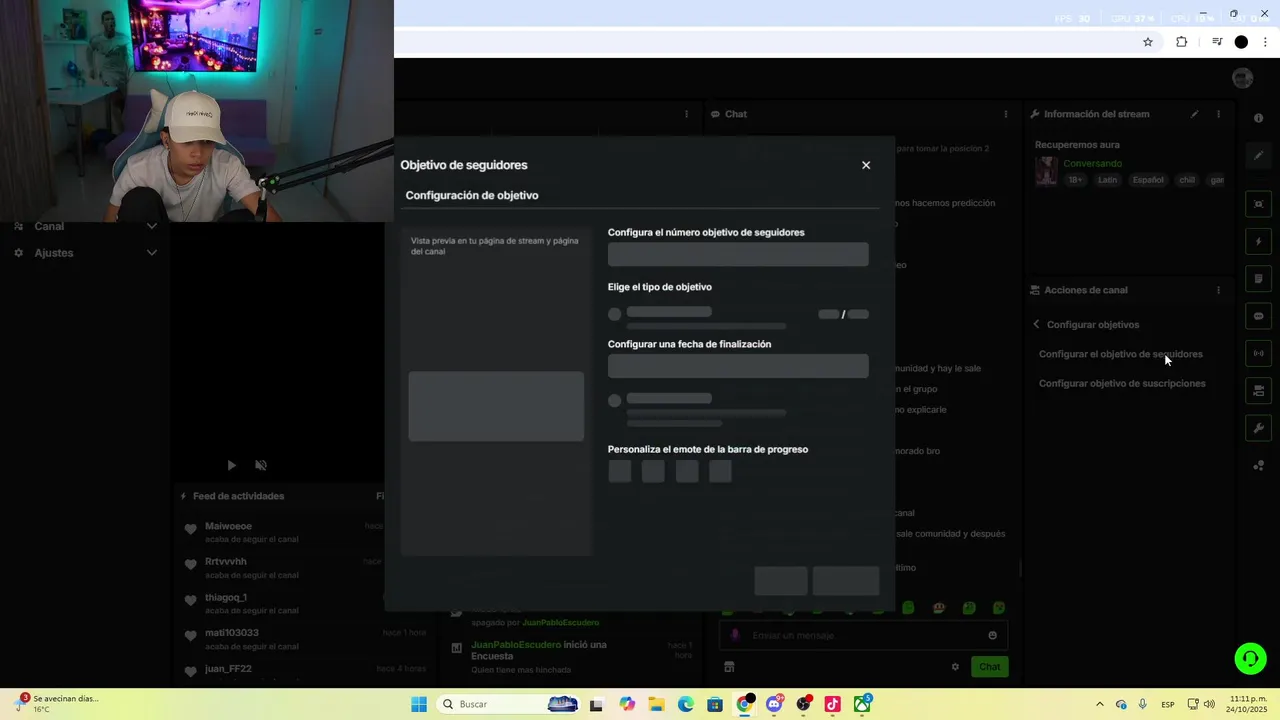The image size is (1280, 720).
Task: Click the Conversando category link
Action: [x=1092, y=163]
